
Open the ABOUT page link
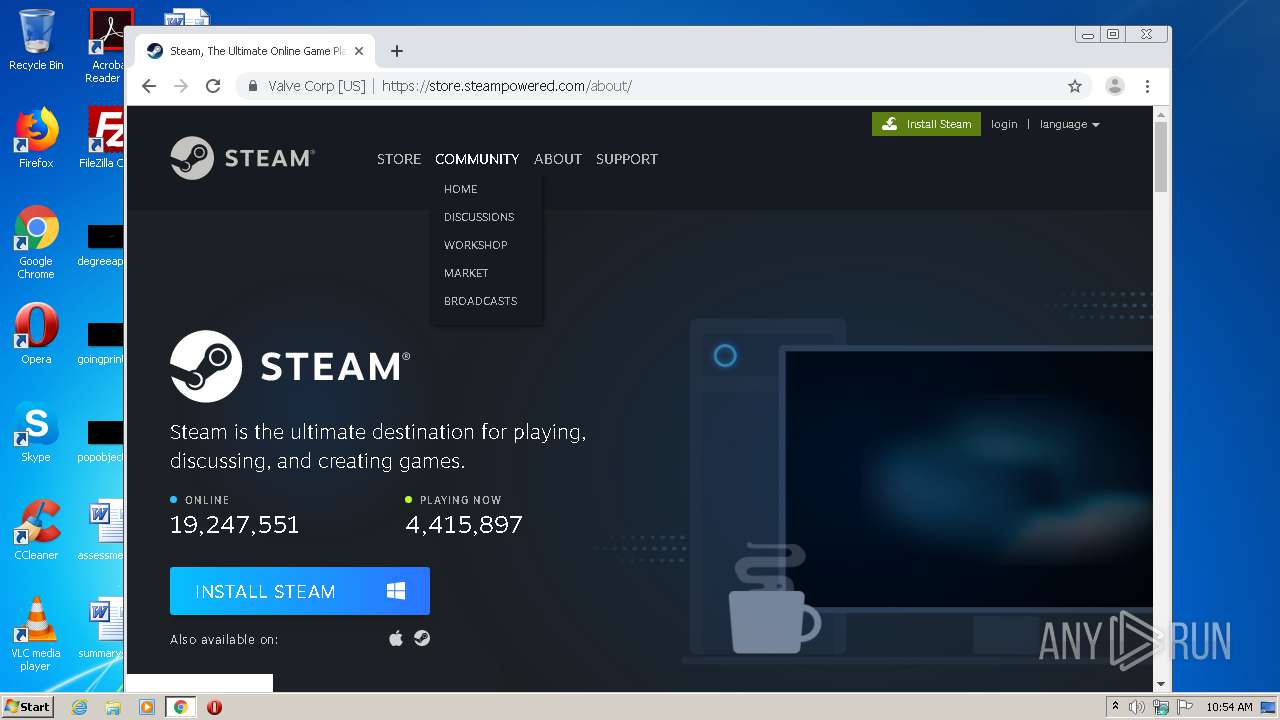[558, 159]
